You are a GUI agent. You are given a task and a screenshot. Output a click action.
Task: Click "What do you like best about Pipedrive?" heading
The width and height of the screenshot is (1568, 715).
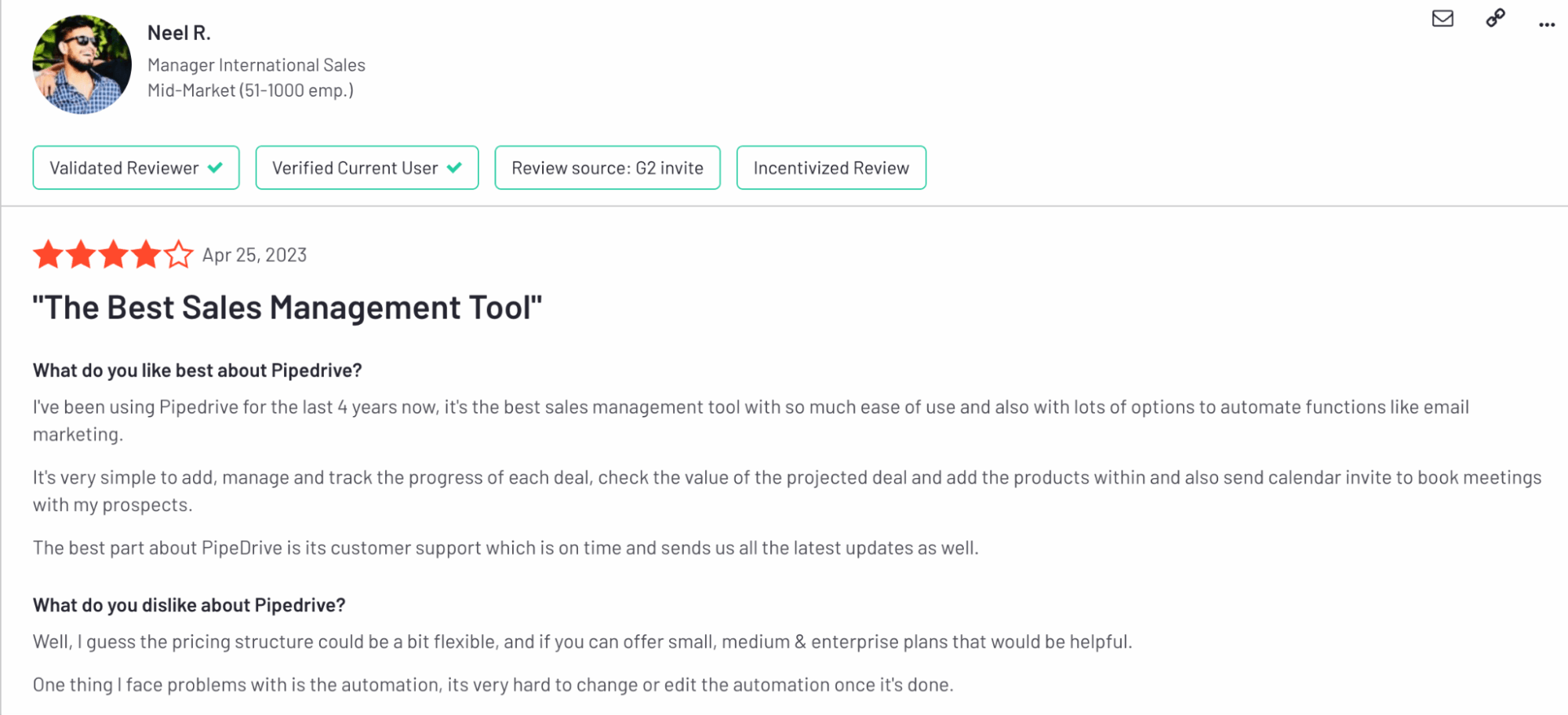(x=197, y=370)
